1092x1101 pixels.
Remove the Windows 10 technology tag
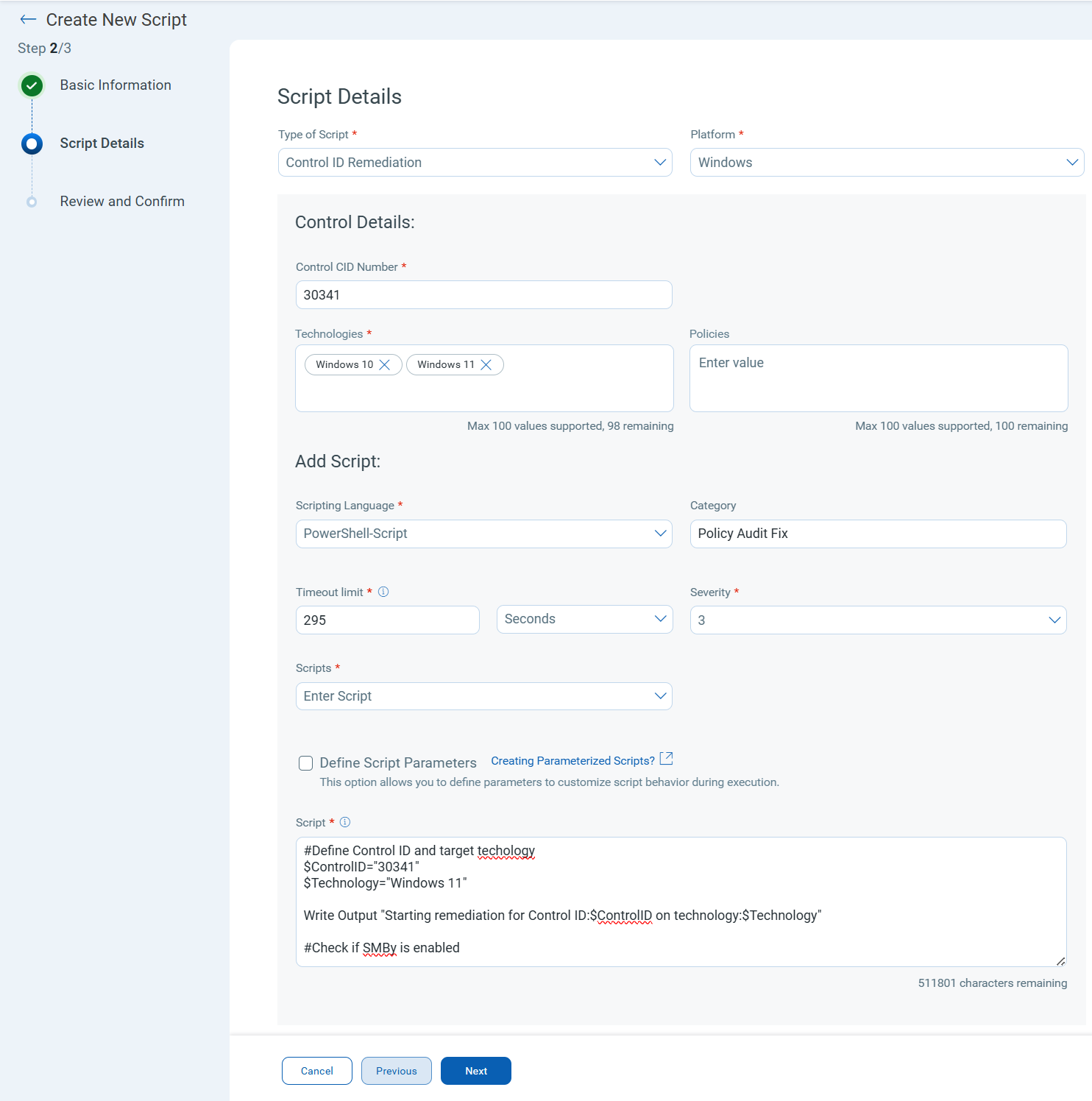pos(384,365)
